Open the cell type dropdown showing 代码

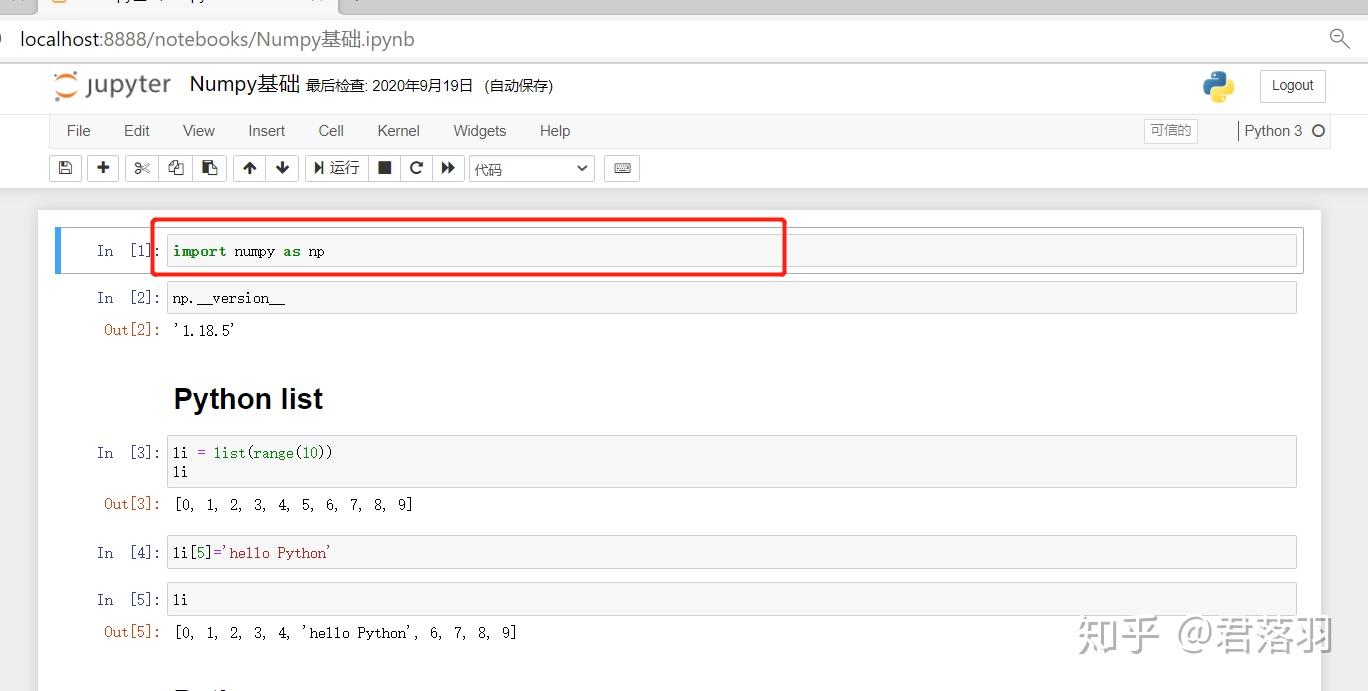pyautogui.click(x=531, y=168)
